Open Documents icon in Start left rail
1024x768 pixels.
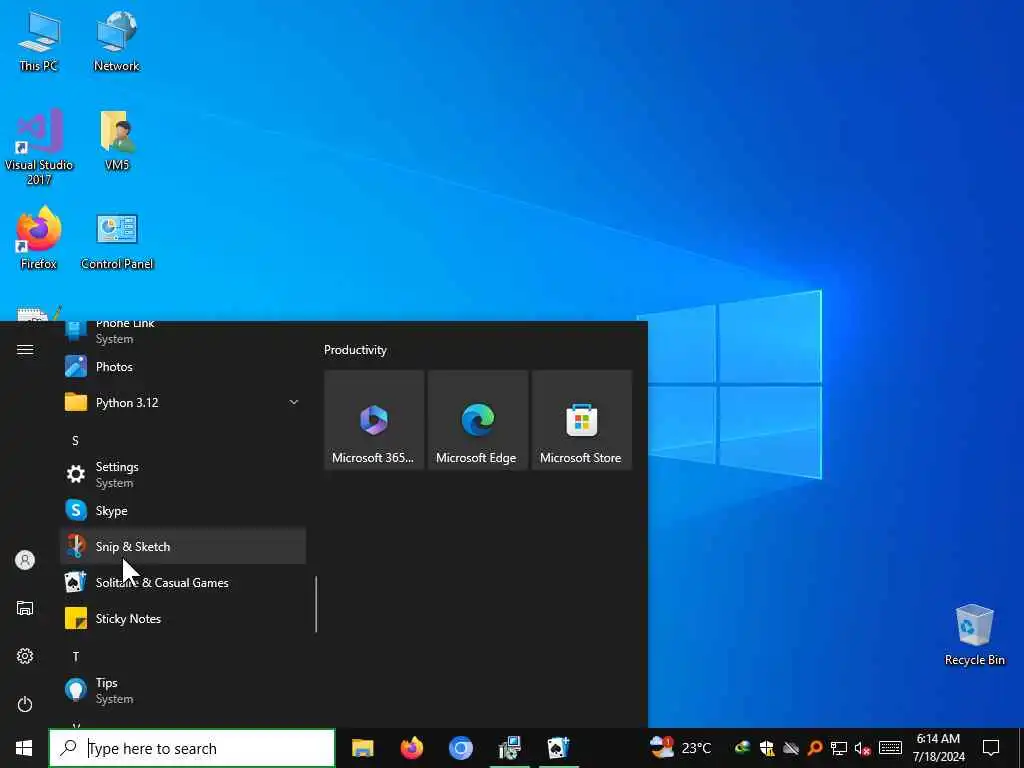point(25,608)
